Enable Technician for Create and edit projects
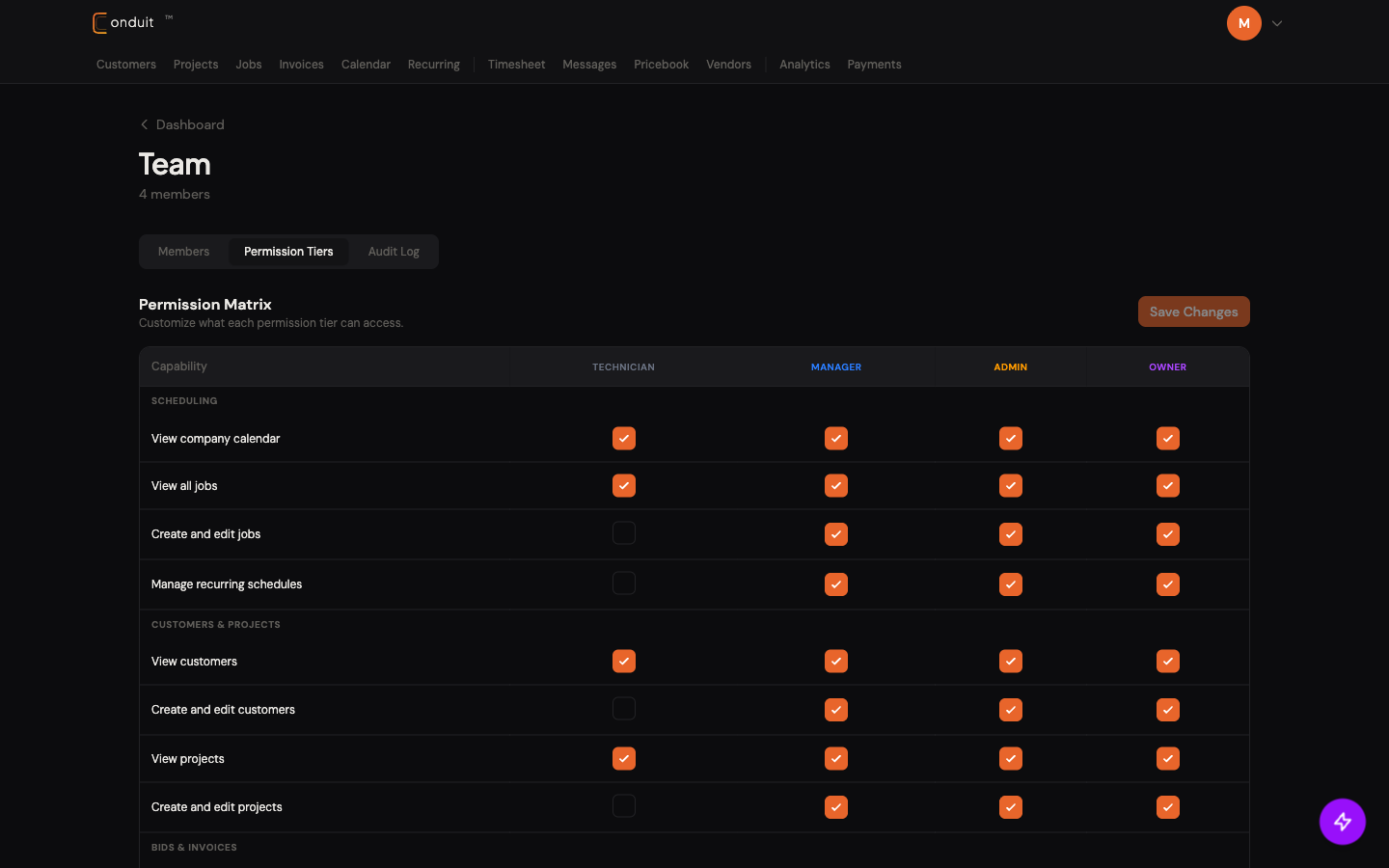Viewport: 1389px width, 868px height. tap(624, 806)
